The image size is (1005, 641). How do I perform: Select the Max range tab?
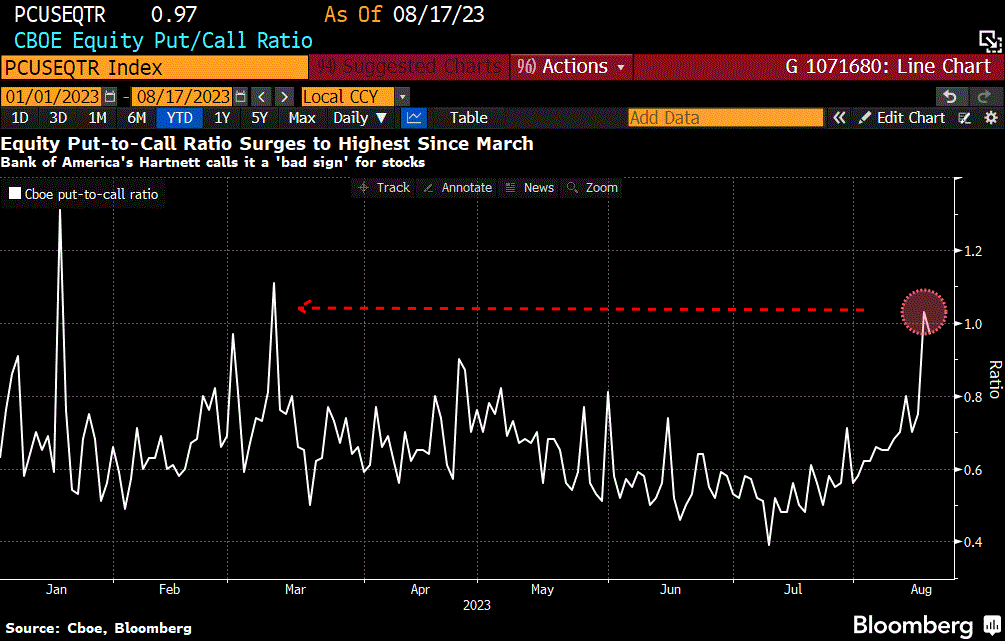point(302,118)
